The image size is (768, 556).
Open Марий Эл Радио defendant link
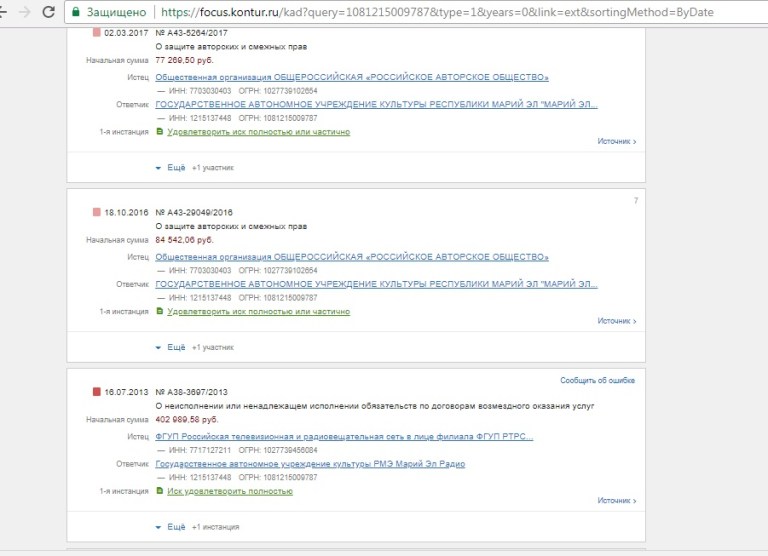point(310,464)
